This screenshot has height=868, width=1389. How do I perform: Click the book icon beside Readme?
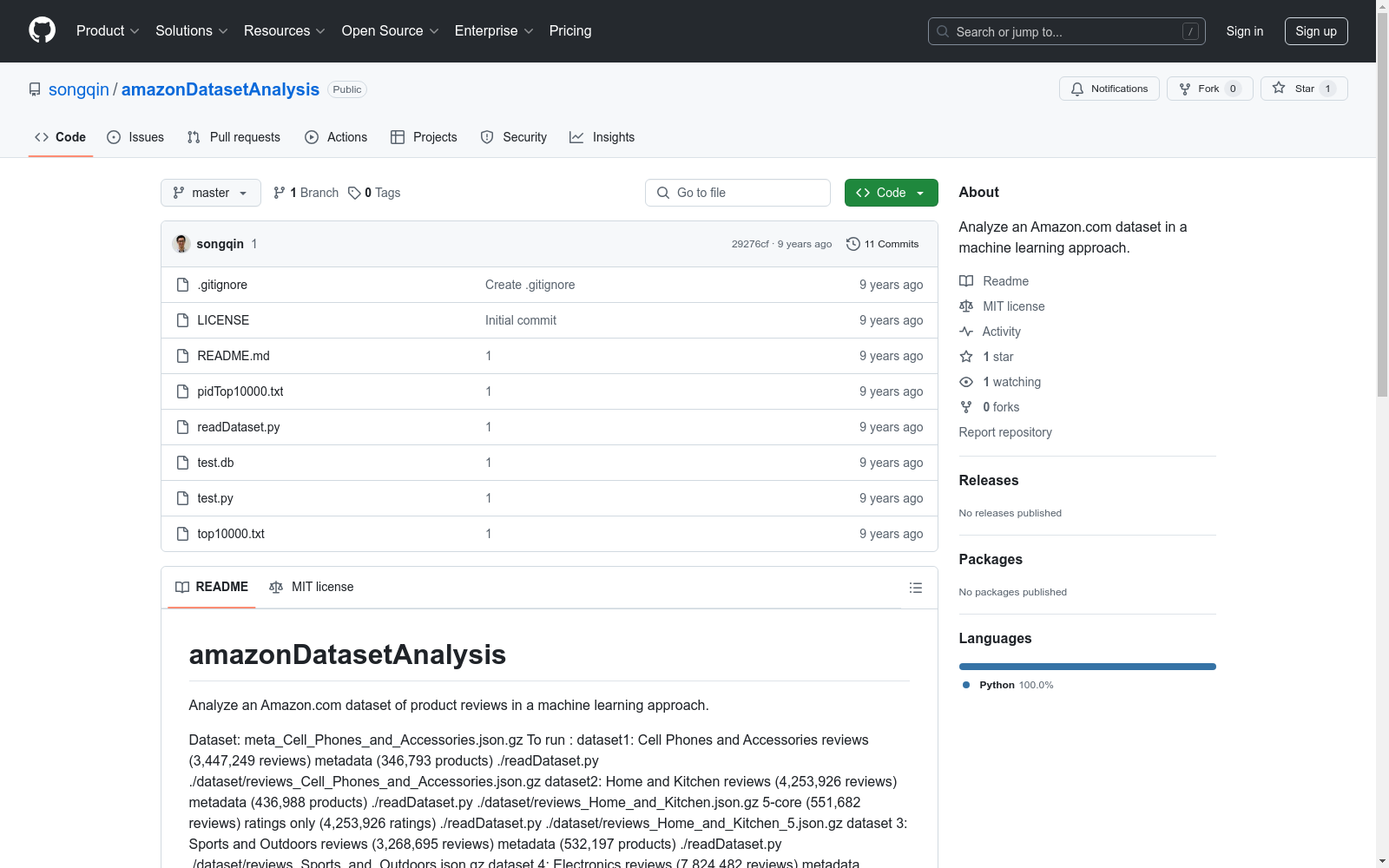[966, 281]
